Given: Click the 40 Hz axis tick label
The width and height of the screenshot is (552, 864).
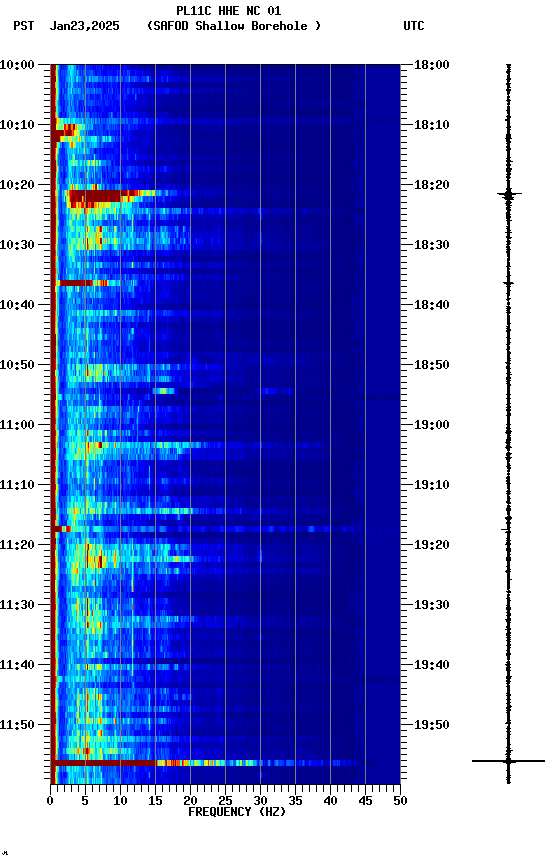Looking at the screenshot, I should point(330,801).
